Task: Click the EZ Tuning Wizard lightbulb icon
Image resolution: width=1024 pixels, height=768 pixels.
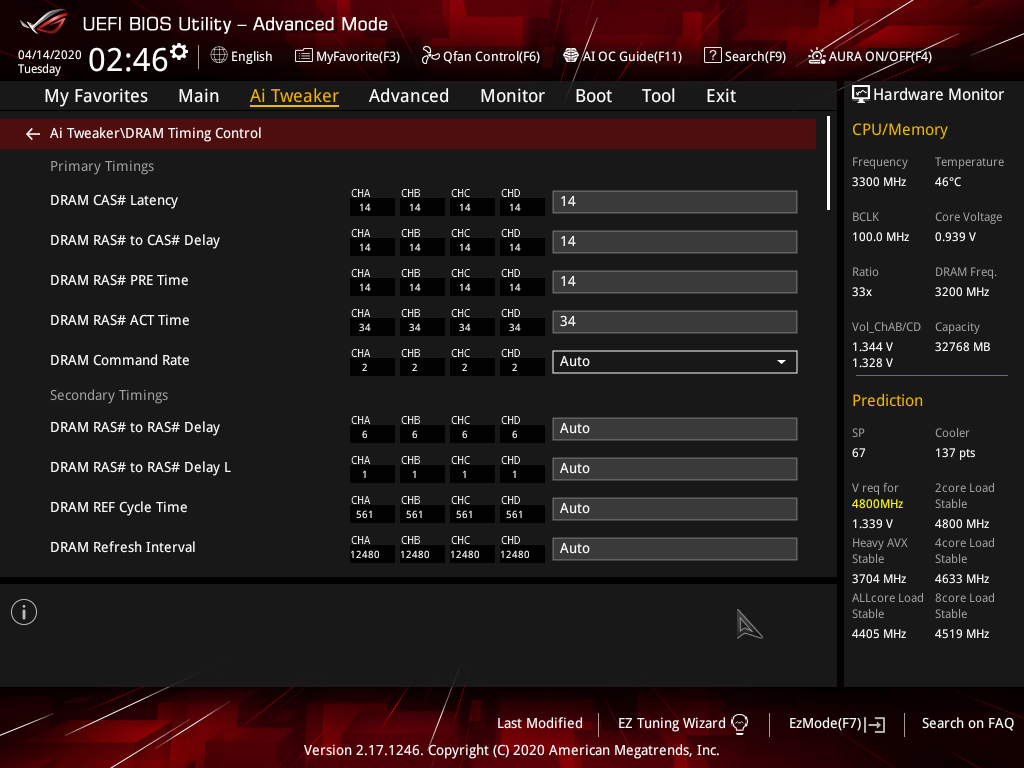Action: click(x=739, y=723)
